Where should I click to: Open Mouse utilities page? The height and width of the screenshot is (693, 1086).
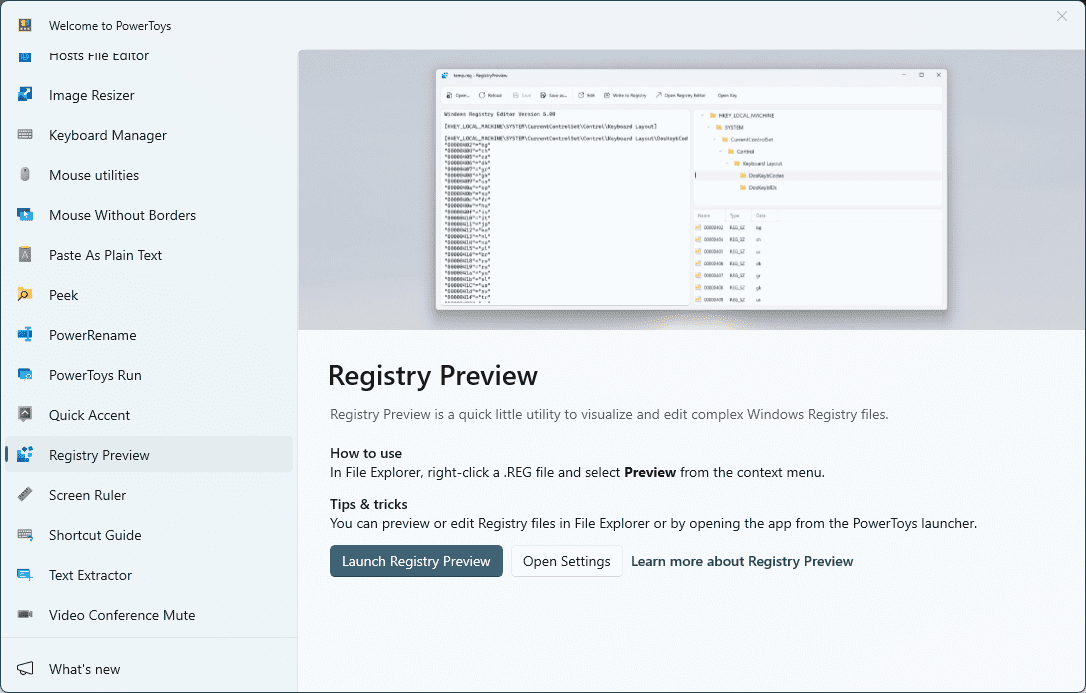[148, 175]
